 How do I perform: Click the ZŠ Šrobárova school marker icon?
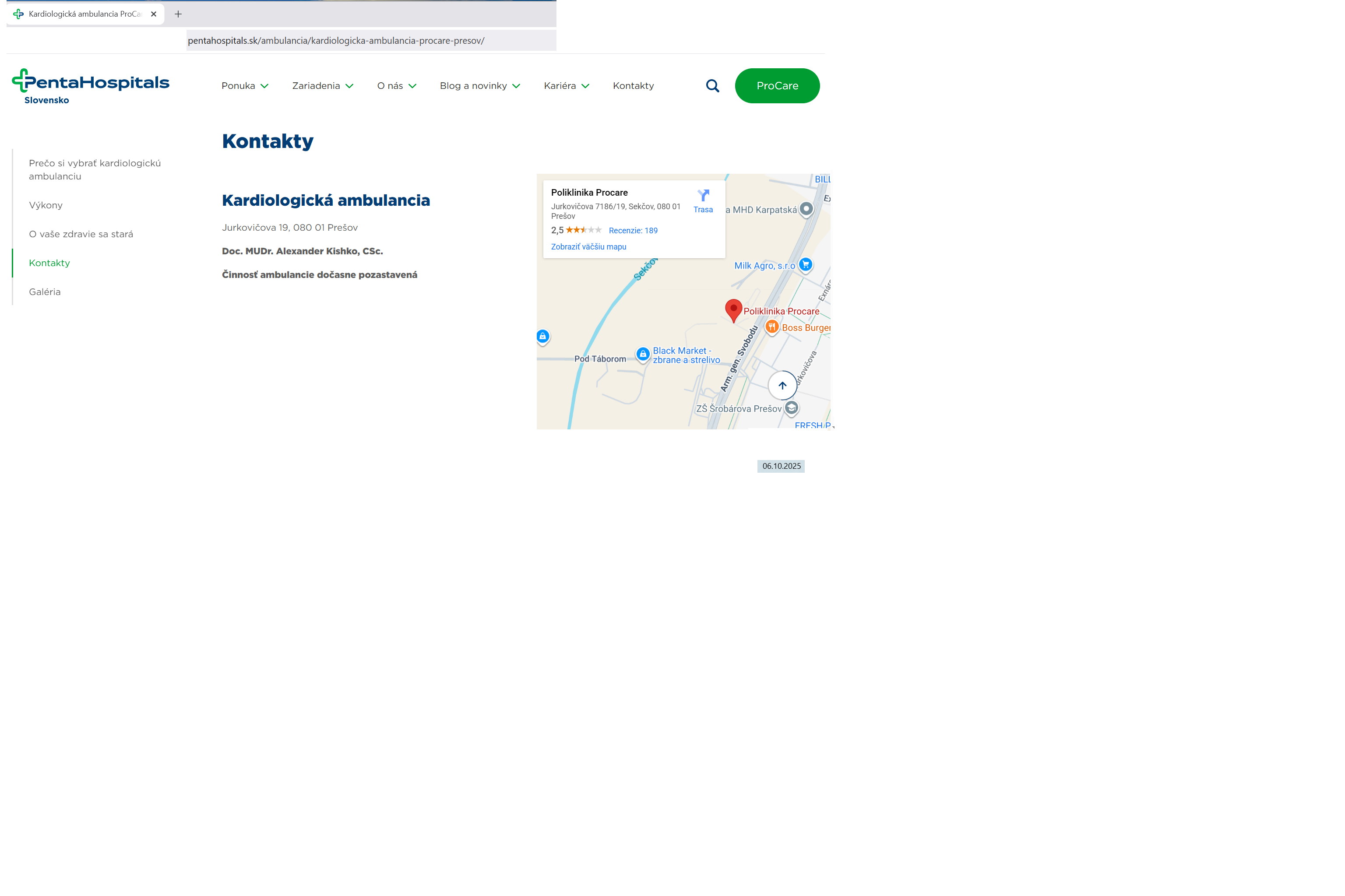click(791, 408)
